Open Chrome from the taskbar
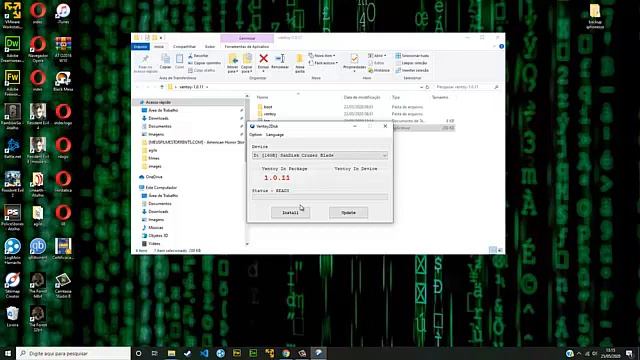This screenshot has width=640, height=360. [x=286, y=353]
